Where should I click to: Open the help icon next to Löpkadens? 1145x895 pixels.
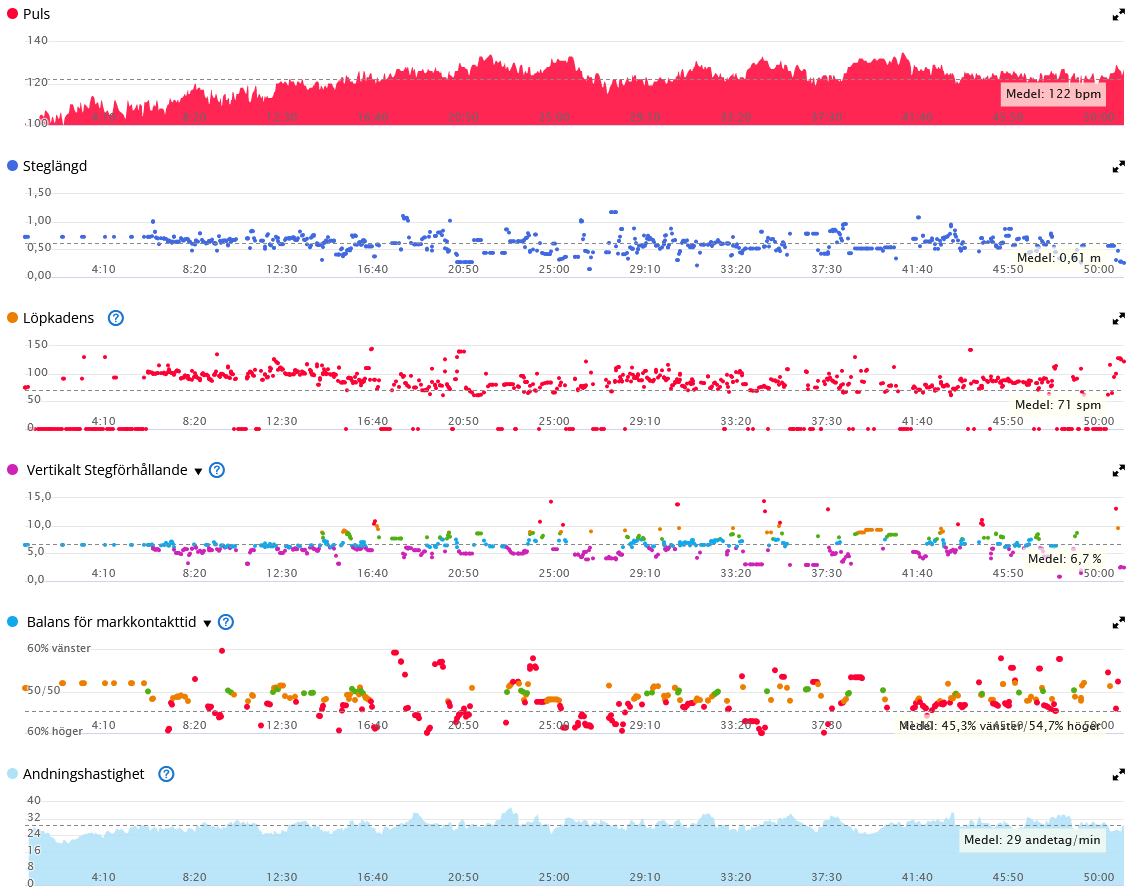[x=115, y=318]
